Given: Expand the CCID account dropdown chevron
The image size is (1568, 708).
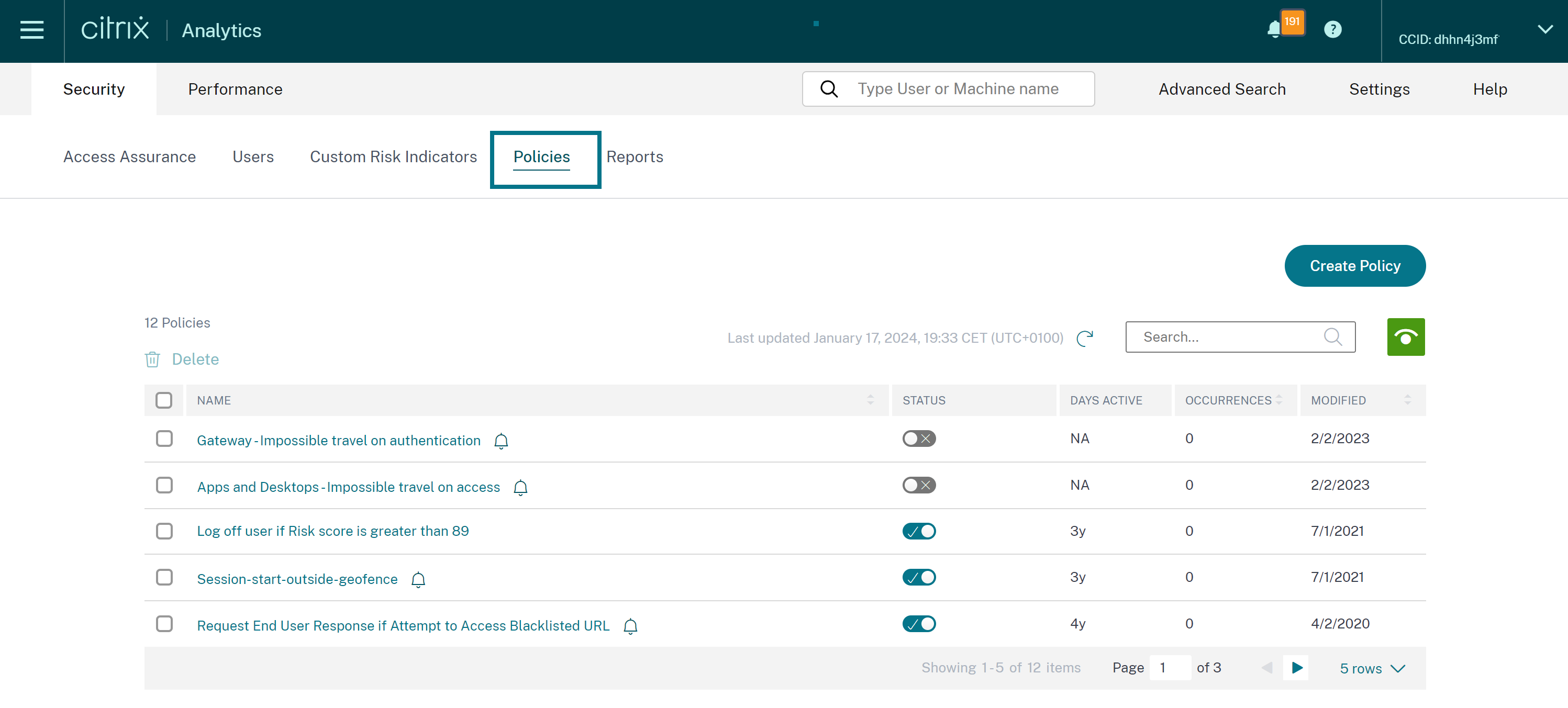Looking at the screenshot, I should tap(1544, 30).
